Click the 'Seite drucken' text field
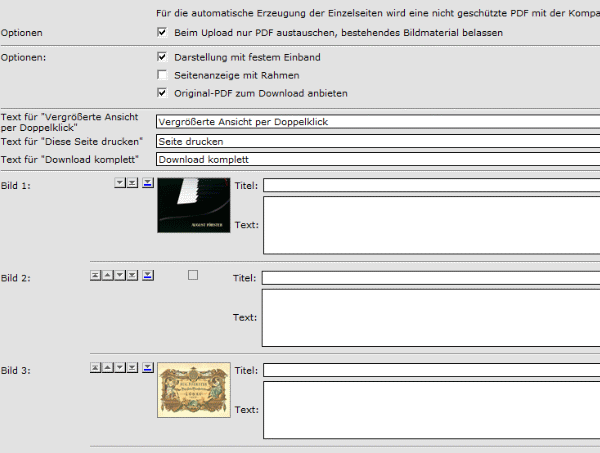Image resolution: width=600 pixels, height=453 pixels. 378,141
